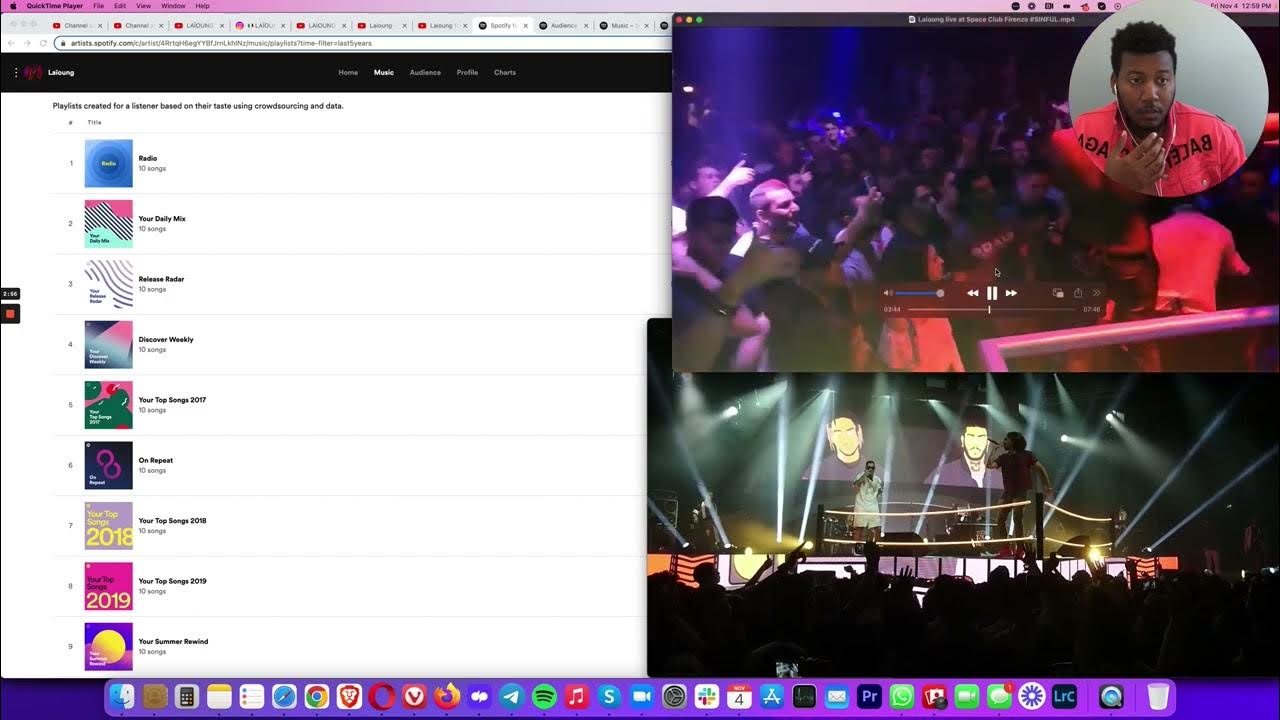Close the active Spotify browser tab
The image size is (1280, 720).
pyautogui.click(x=527, y=25)
